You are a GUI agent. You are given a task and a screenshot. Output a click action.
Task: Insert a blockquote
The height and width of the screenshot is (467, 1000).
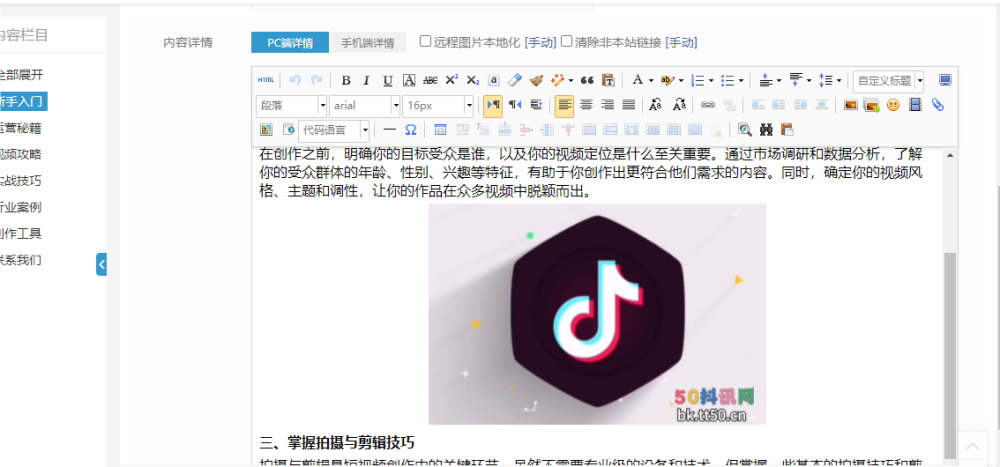(587, 80)
